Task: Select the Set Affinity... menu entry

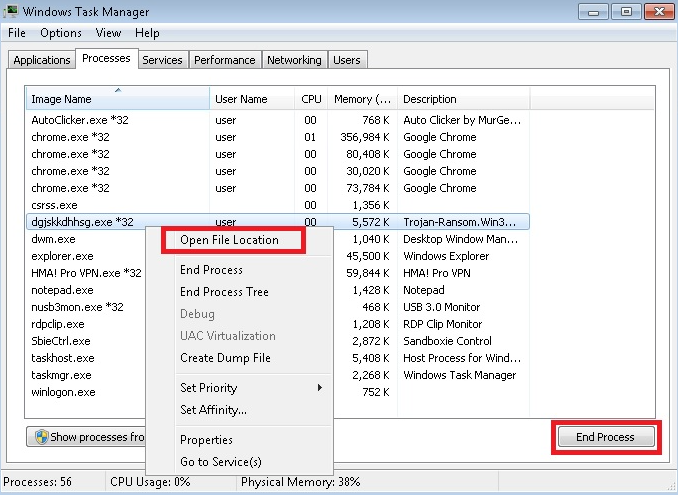Action: click(x=213, y=410)
